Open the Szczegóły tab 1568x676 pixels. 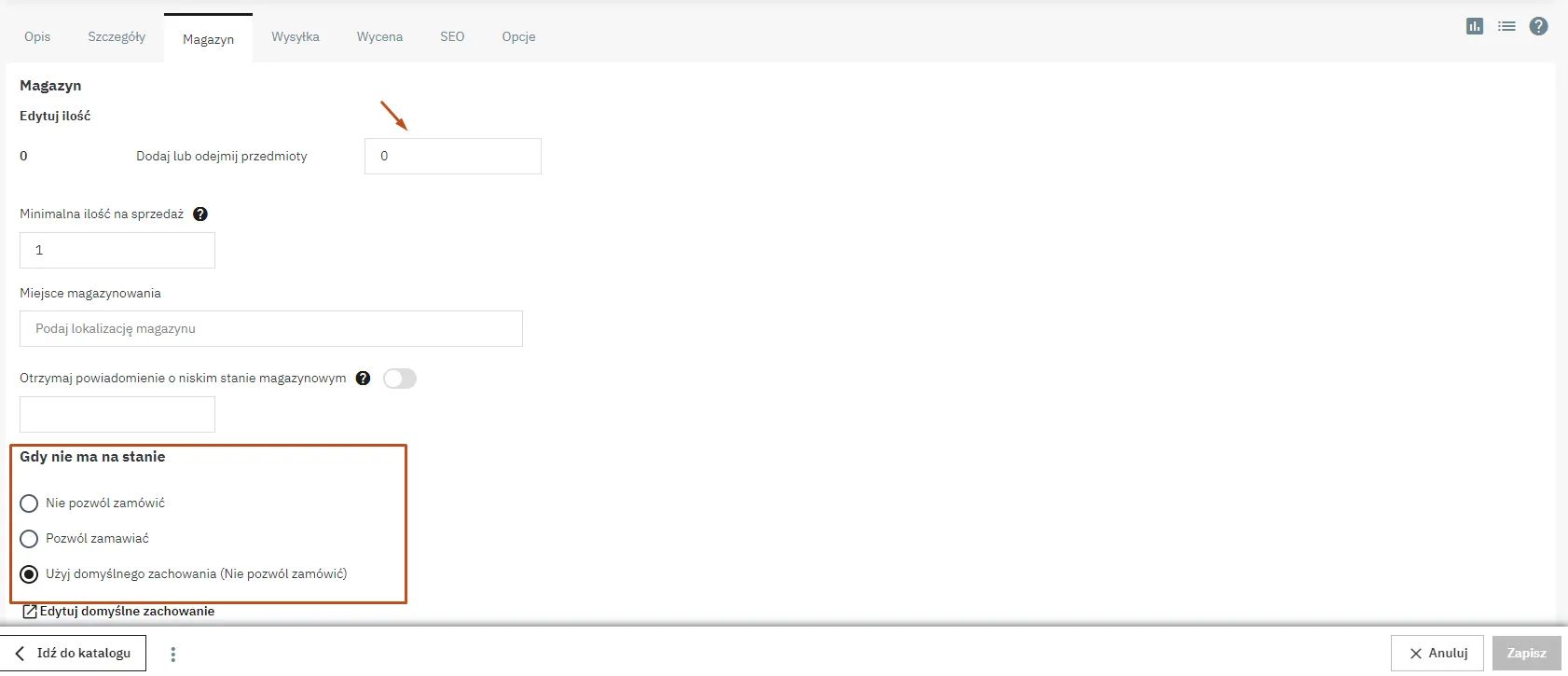point(117,37)
